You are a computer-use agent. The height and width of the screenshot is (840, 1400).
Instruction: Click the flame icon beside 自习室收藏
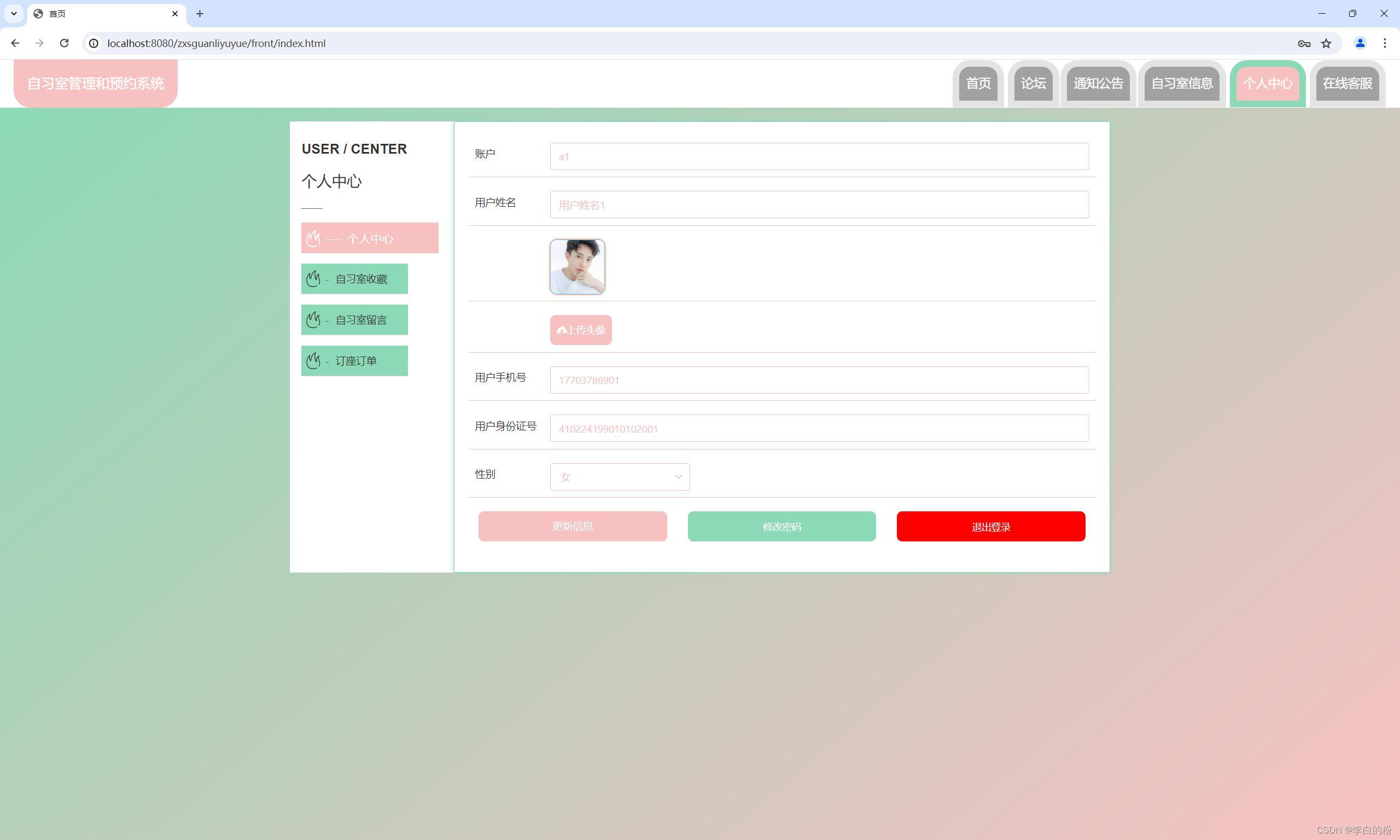point(313,278)
